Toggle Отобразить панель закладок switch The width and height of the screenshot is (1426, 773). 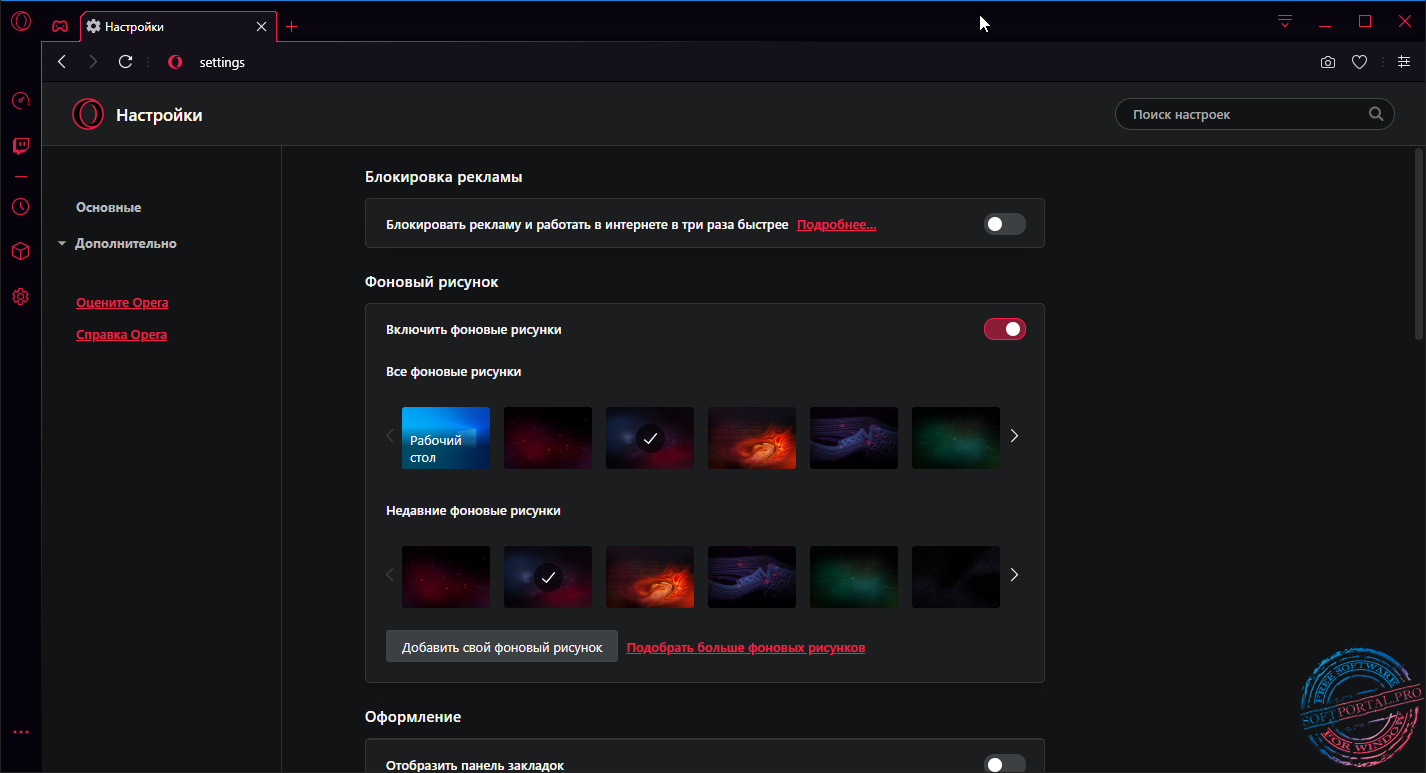click(x=1005, y=765)
